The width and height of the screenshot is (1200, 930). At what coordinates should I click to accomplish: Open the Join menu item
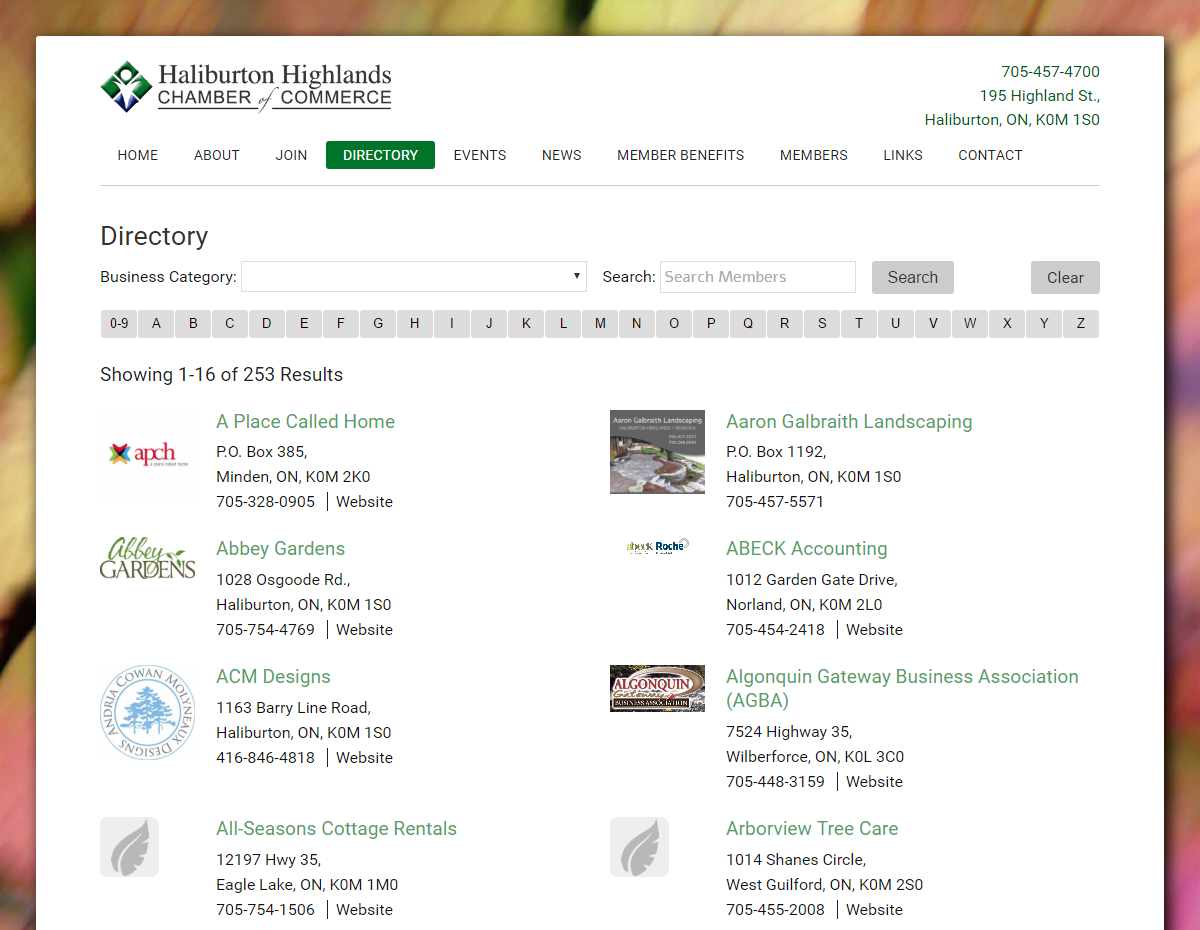(x=292, y=155)
